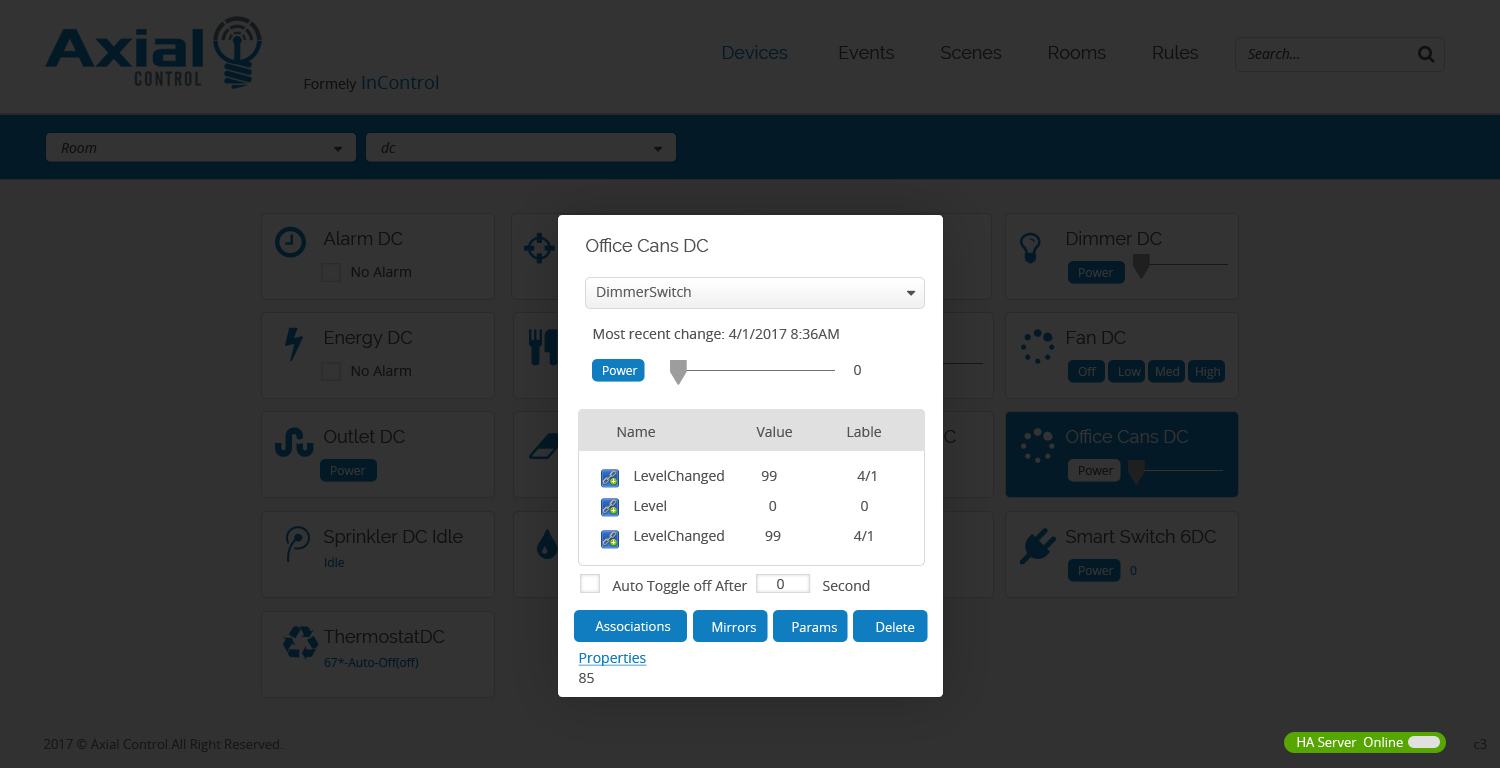Go to the Devices menu
The height and width of the screenshot is (768, 1500).
(755, 53)
